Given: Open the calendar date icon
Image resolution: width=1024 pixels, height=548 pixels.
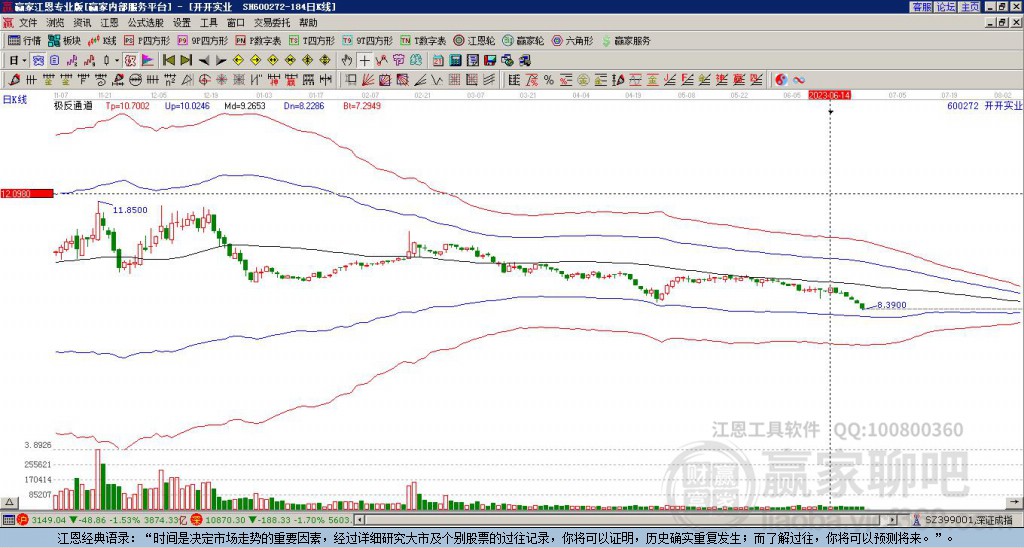Looking at the screenshot, I should (x=438, y=61).
